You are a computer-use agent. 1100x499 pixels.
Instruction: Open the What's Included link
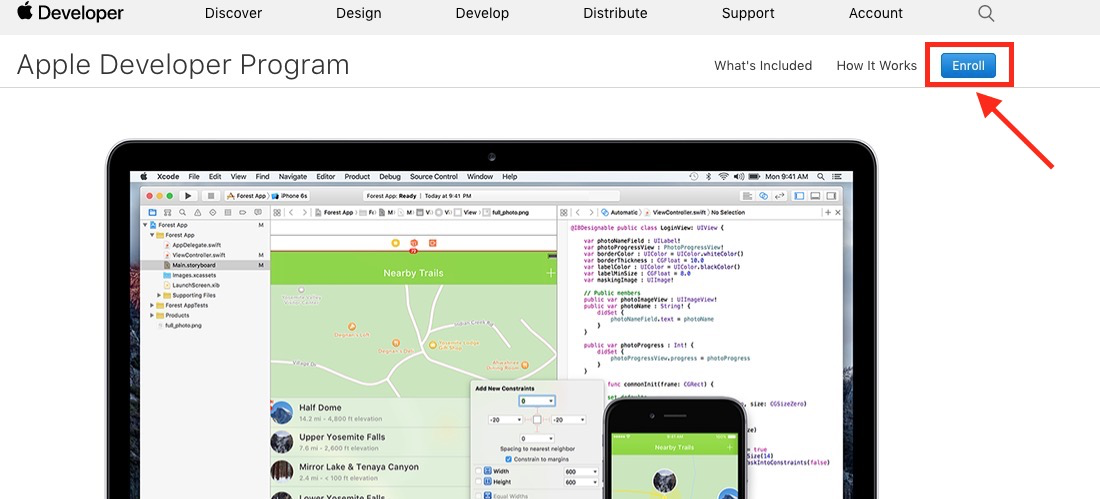[x=763, y=66]
